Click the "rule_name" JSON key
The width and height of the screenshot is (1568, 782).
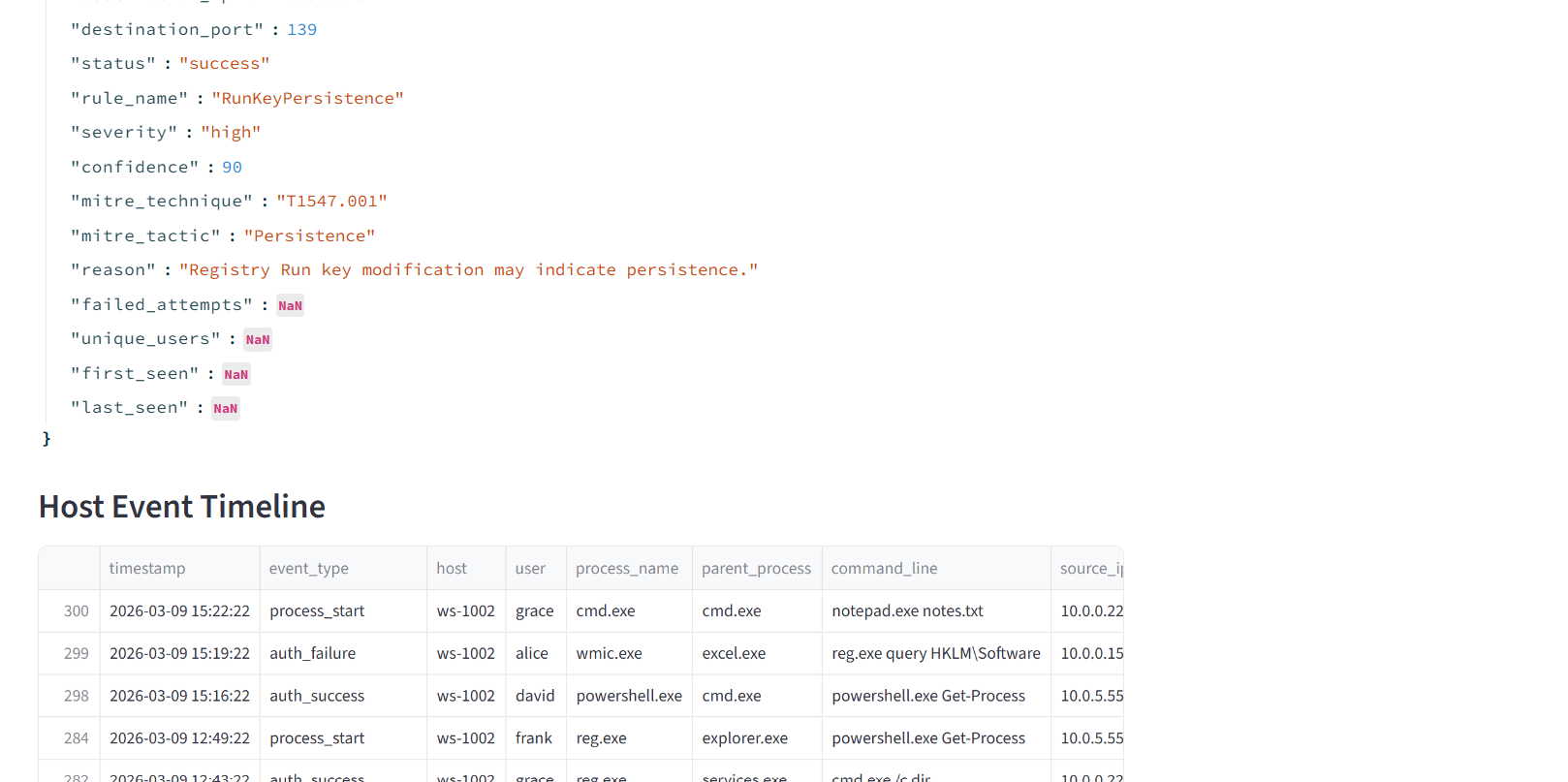click(x=130, y=99)
